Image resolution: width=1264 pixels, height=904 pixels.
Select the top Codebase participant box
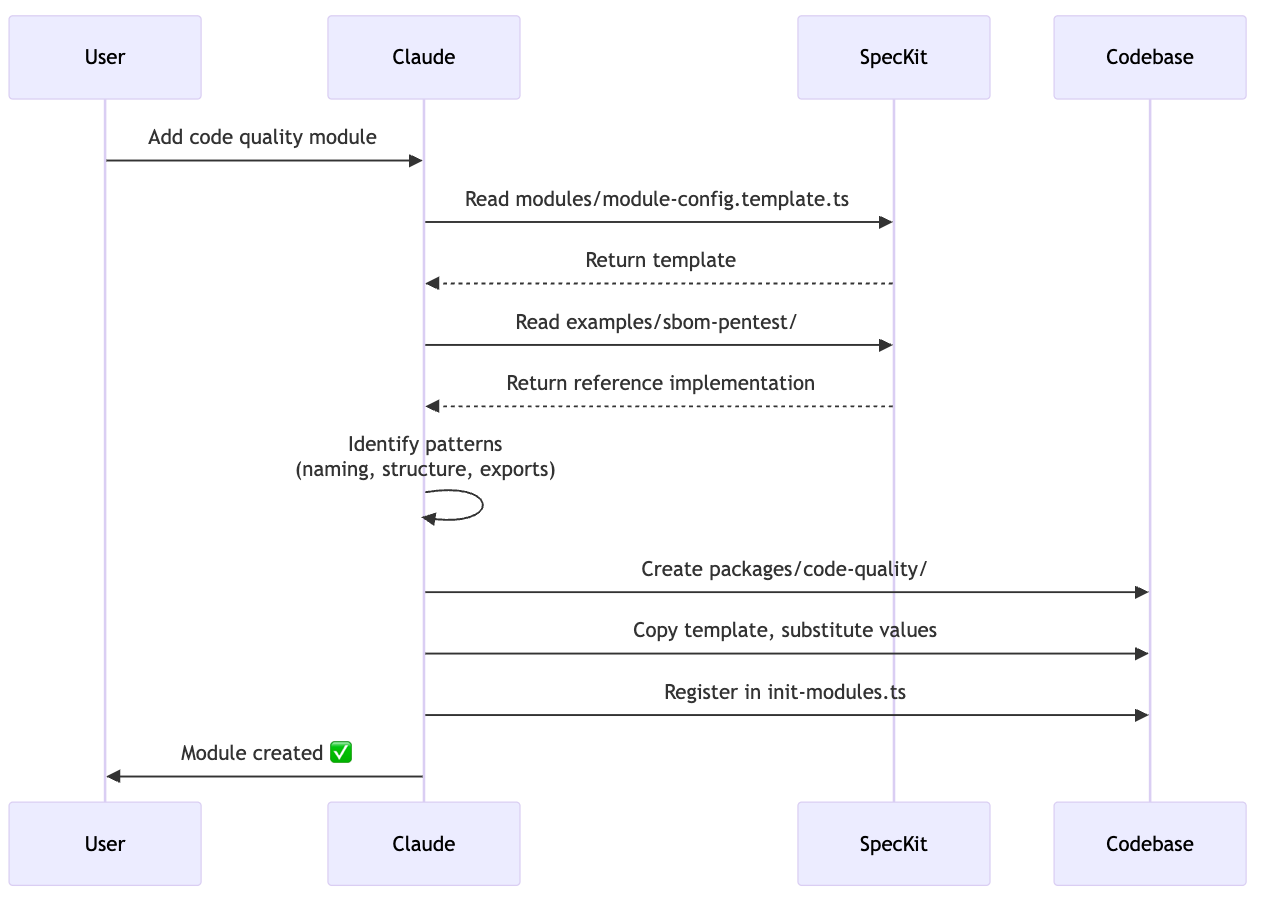[1149, 57]
